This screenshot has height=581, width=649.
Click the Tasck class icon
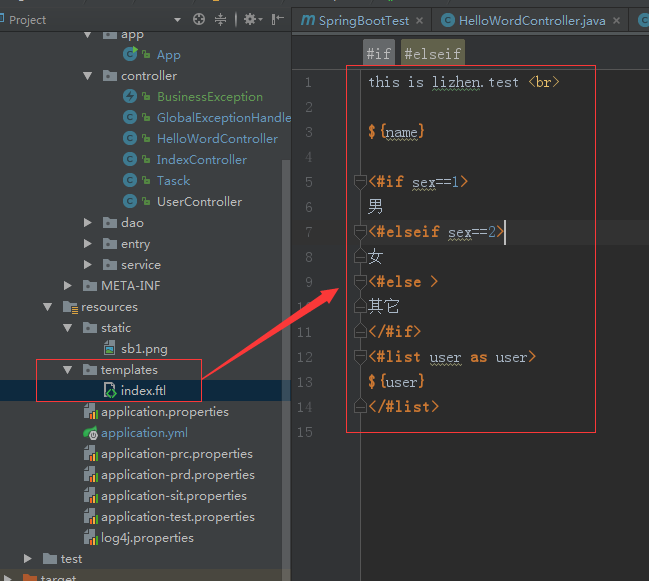click(x=130, y=180)
